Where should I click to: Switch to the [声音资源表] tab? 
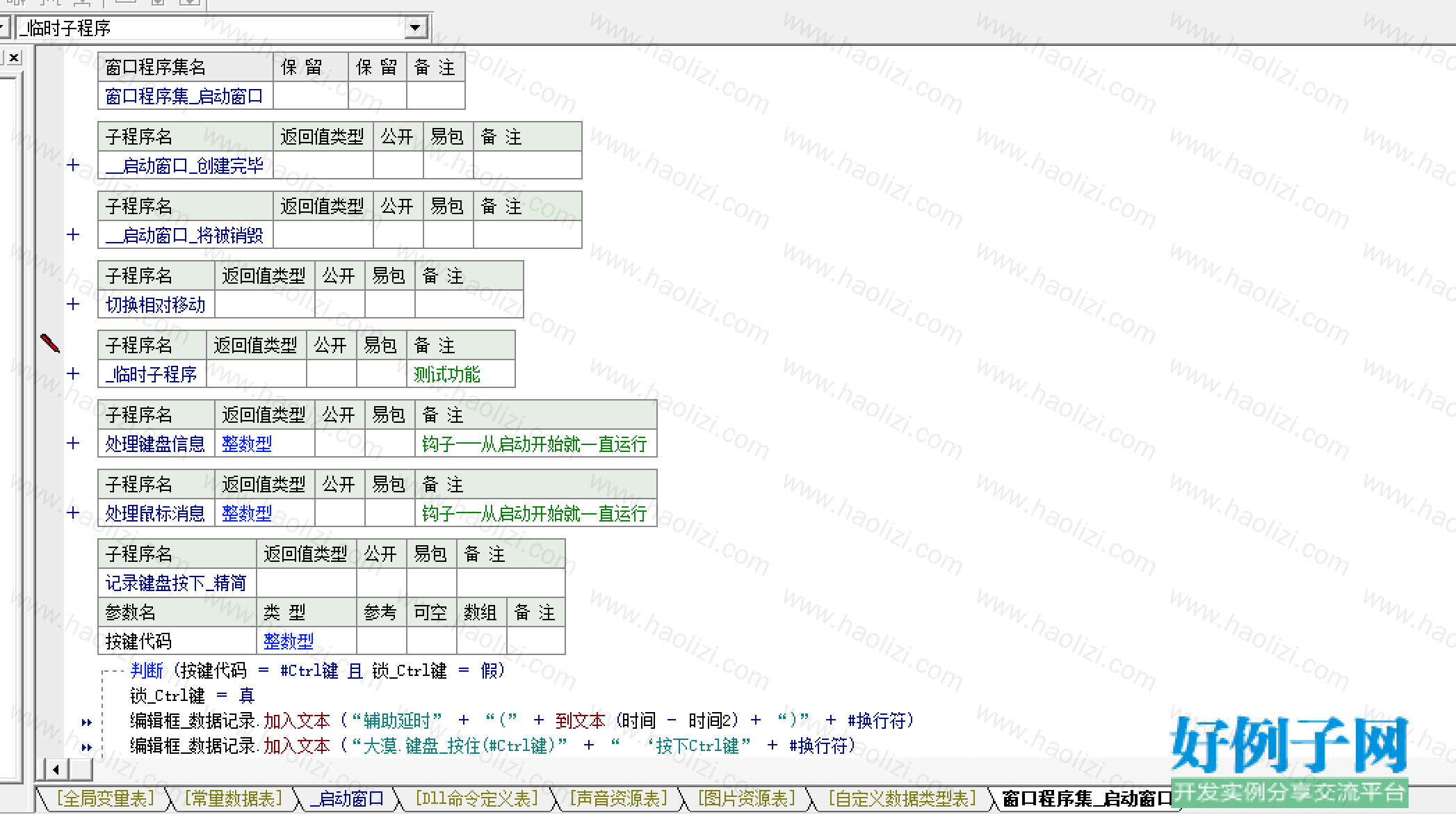(619, 799)
